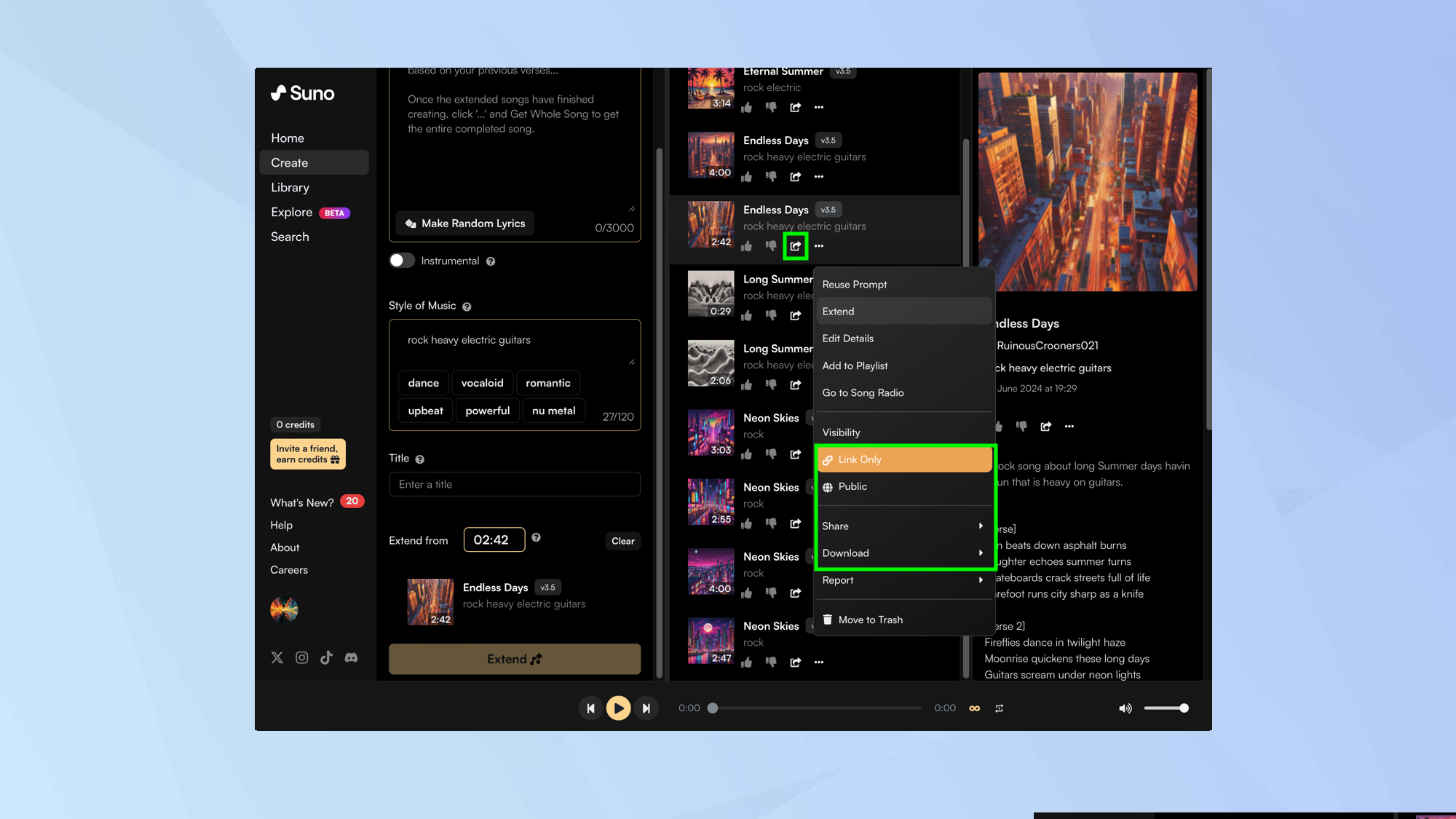The width and height of the screenshot is (1456, 819).
Task: Expand the Share submenu
Action: [x=903, y=526]
